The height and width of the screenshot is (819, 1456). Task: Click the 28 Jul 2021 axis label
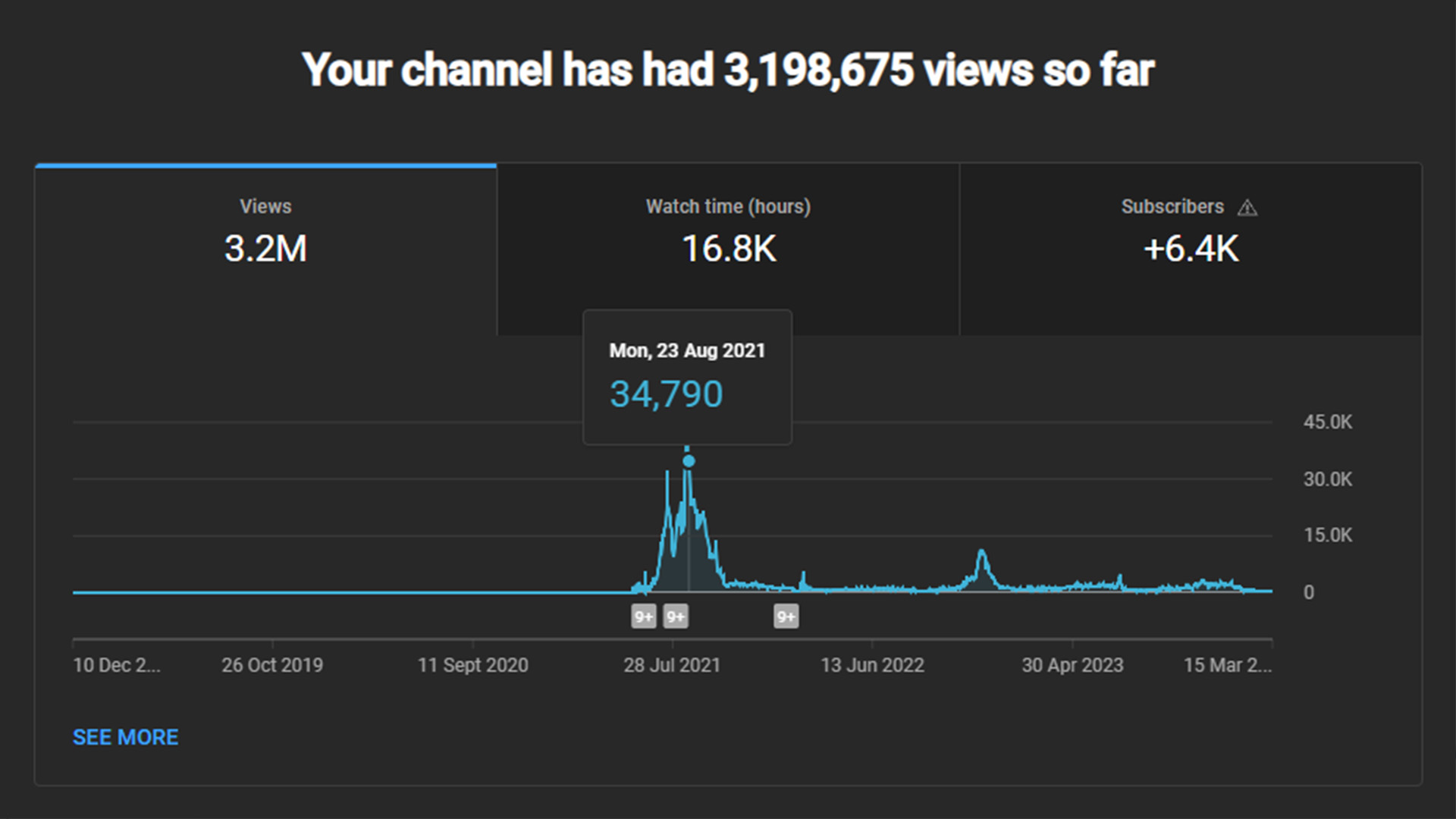tap(672, 665)
